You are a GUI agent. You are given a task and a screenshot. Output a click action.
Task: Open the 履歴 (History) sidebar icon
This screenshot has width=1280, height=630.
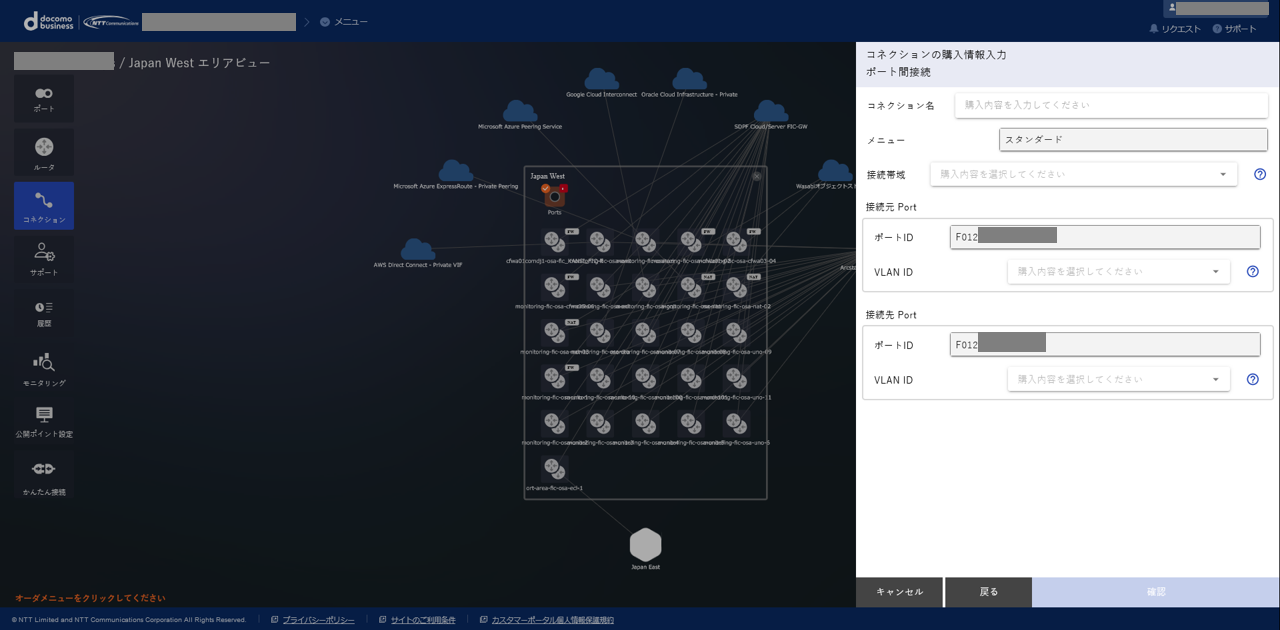pyautogui.click(x=42, y=312)
